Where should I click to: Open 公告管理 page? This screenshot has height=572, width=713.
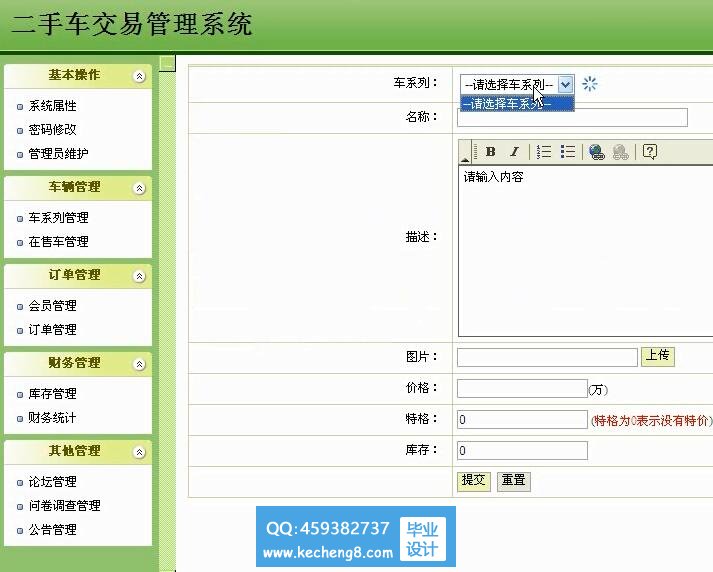[x=52, y=530]
